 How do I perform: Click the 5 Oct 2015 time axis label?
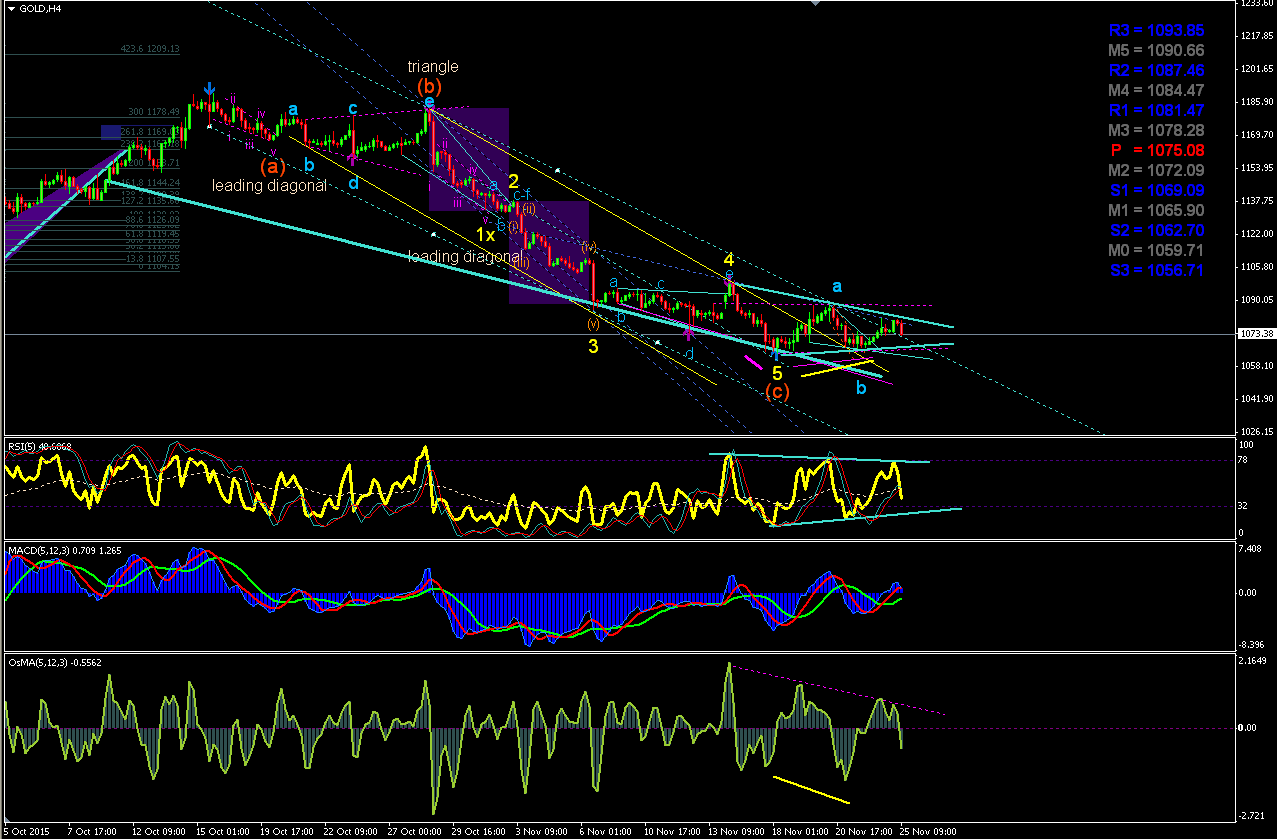(27, 832)
